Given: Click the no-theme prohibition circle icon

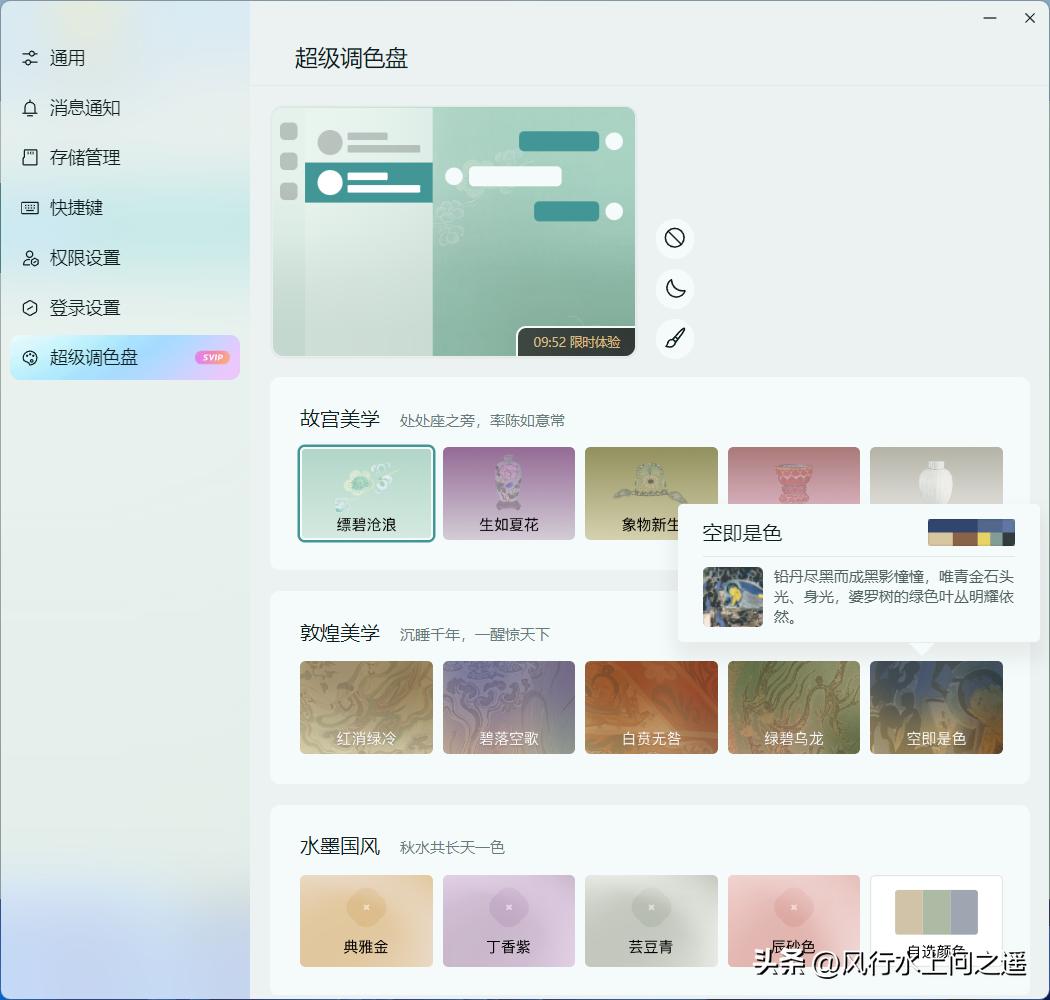Looking at the screenshot, I should coord(674,238).
